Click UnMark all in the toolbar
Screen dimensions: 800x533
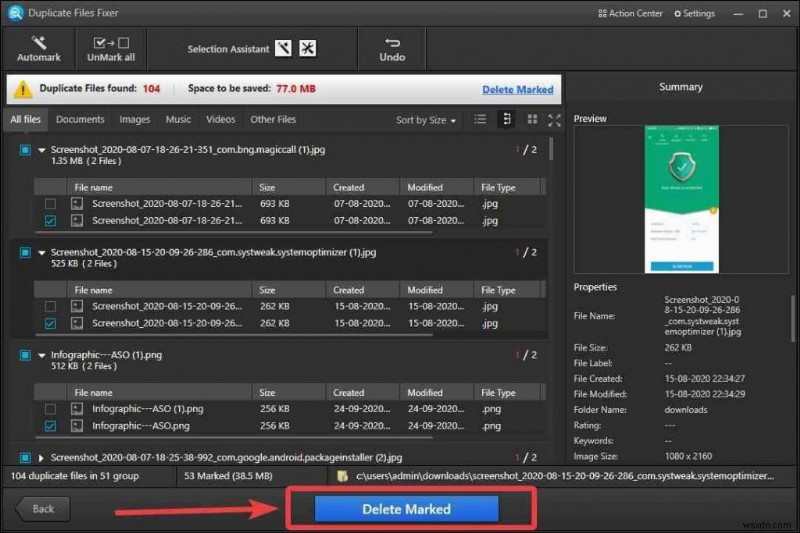(x=111, y=49)
